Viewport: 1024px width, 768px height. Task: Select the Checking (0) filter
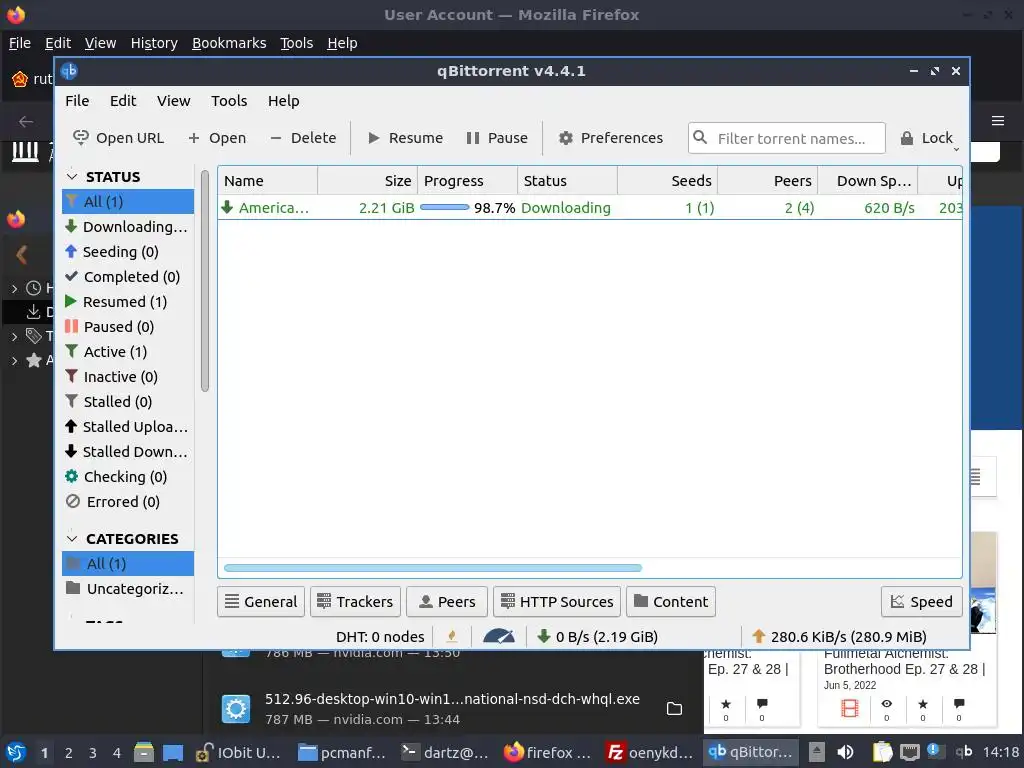pos(128,477)
